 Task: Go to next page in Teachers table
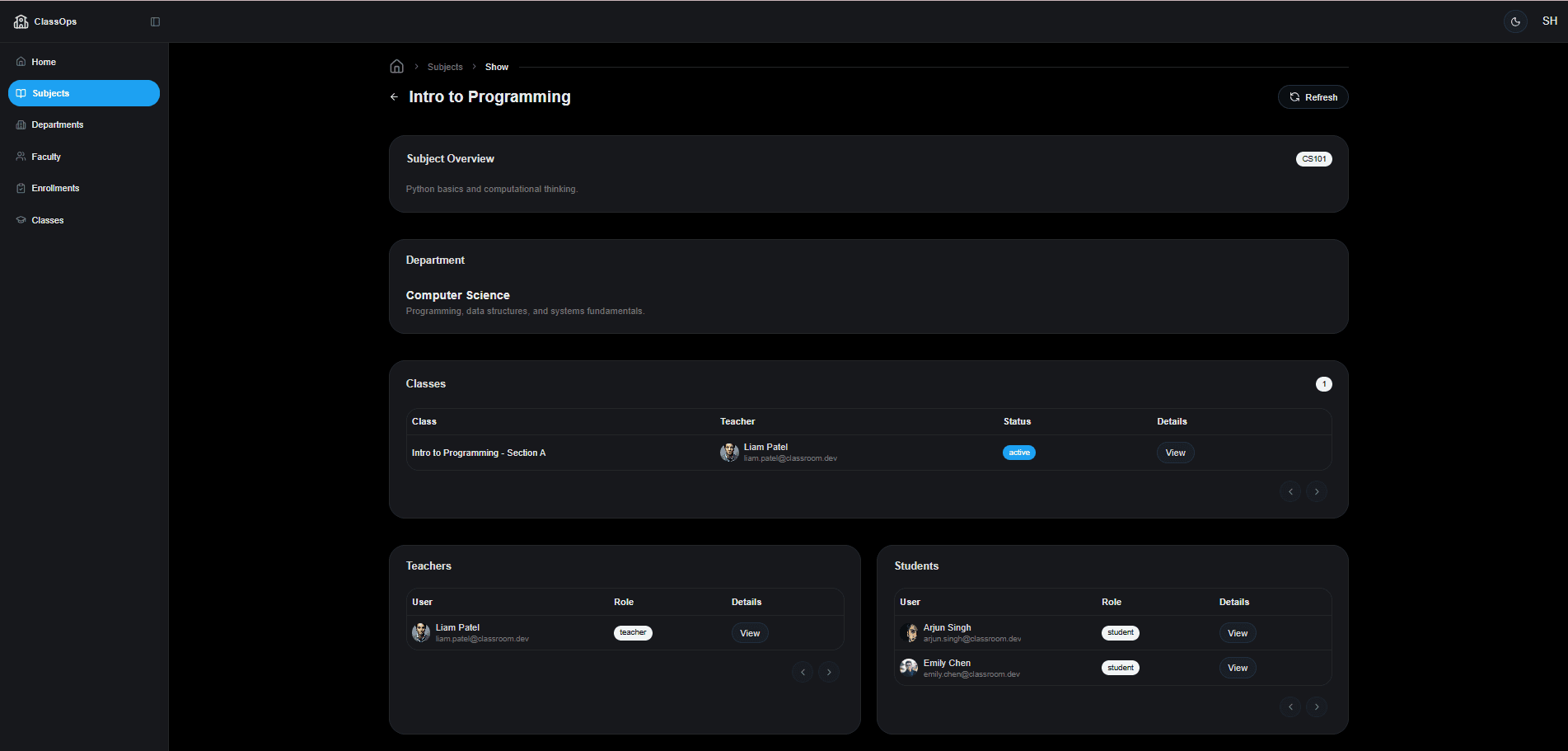click(x=829, y=672)
